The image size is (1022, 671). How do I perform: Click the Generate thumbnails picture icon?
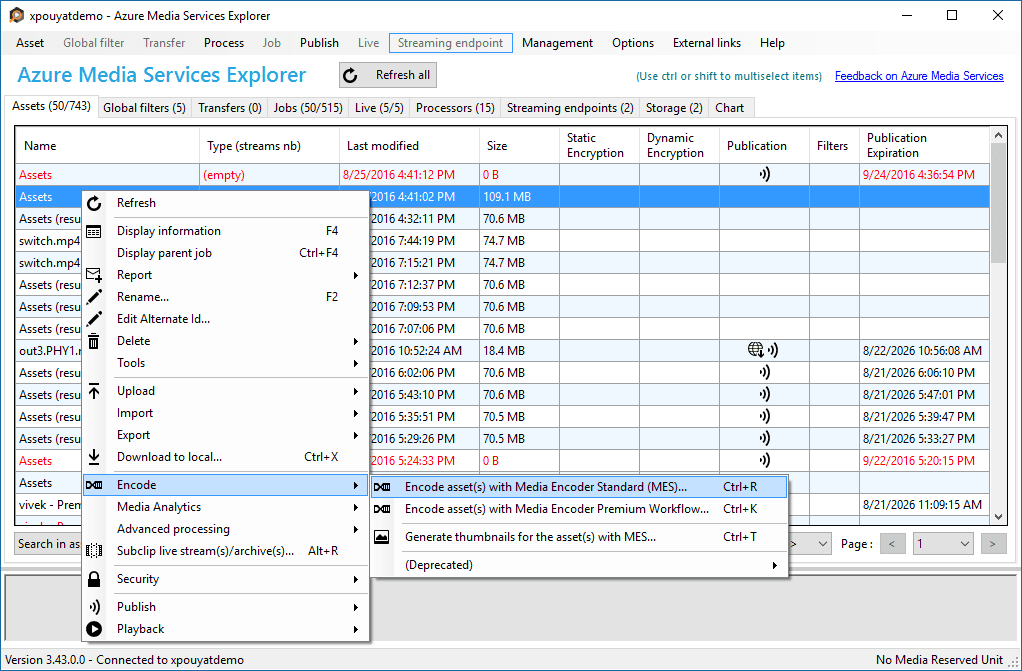point(382,537)
